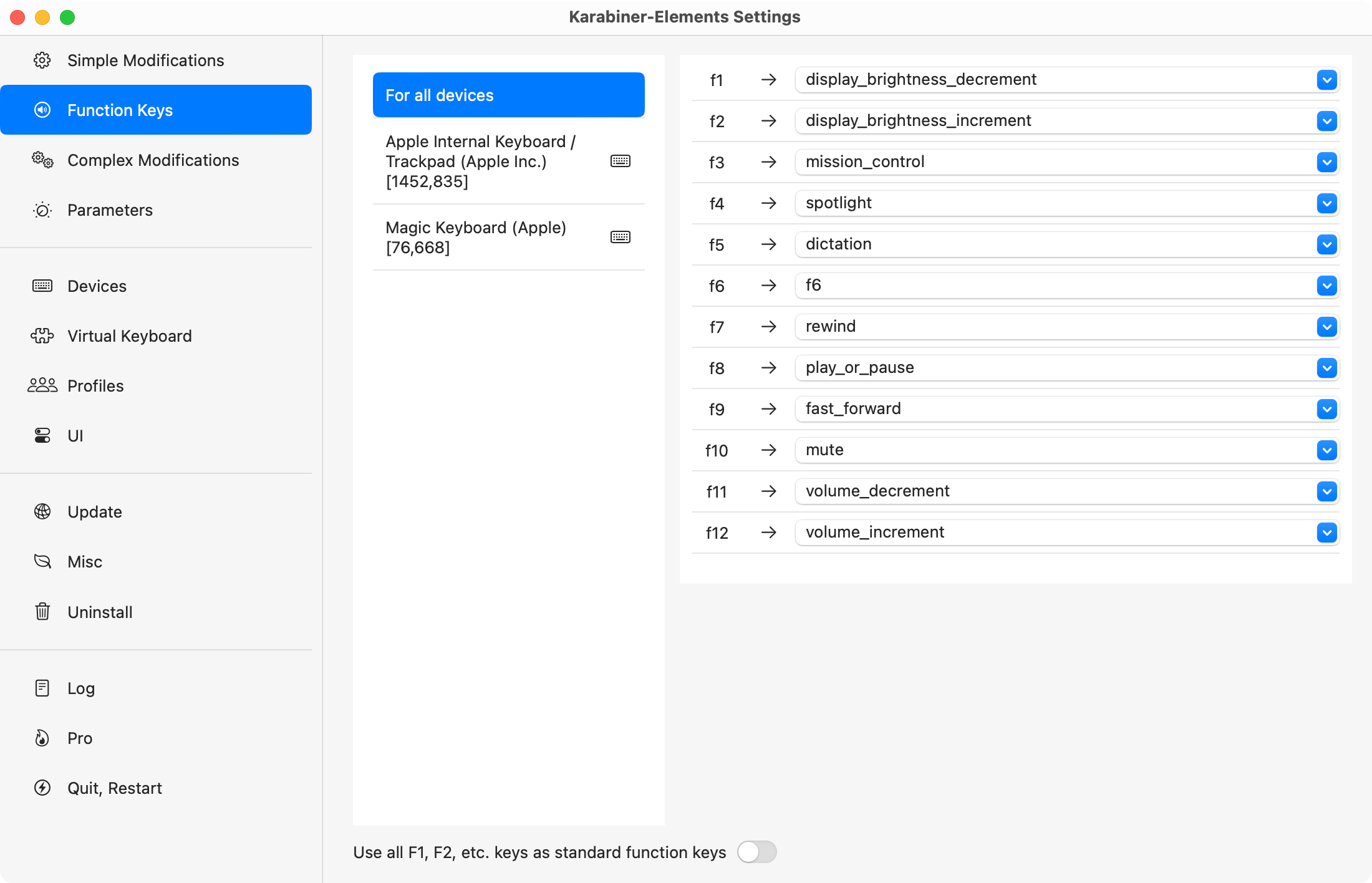Click the Uninstall trash icon
The width and height of the screenshot is (1372, 883).
(42, 612)
